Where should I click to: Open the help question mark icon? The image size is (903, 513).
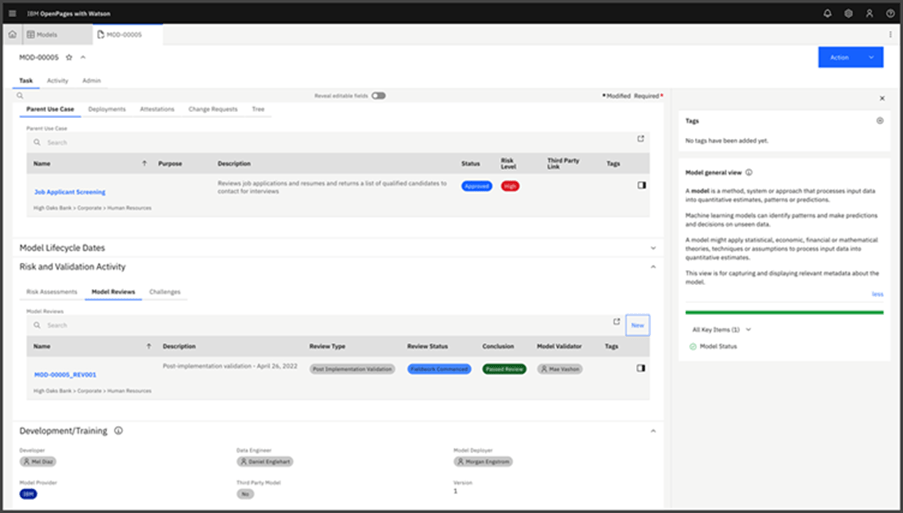890,13
